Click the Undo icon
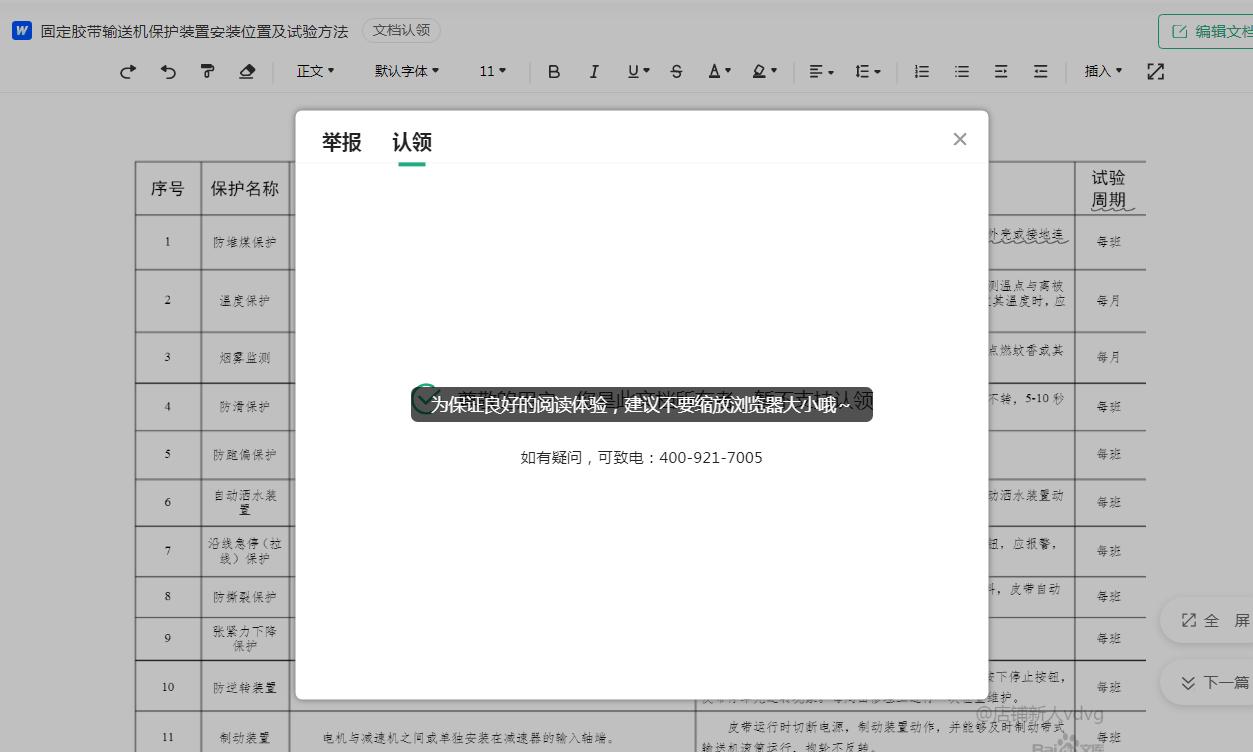 pos(168,71)
